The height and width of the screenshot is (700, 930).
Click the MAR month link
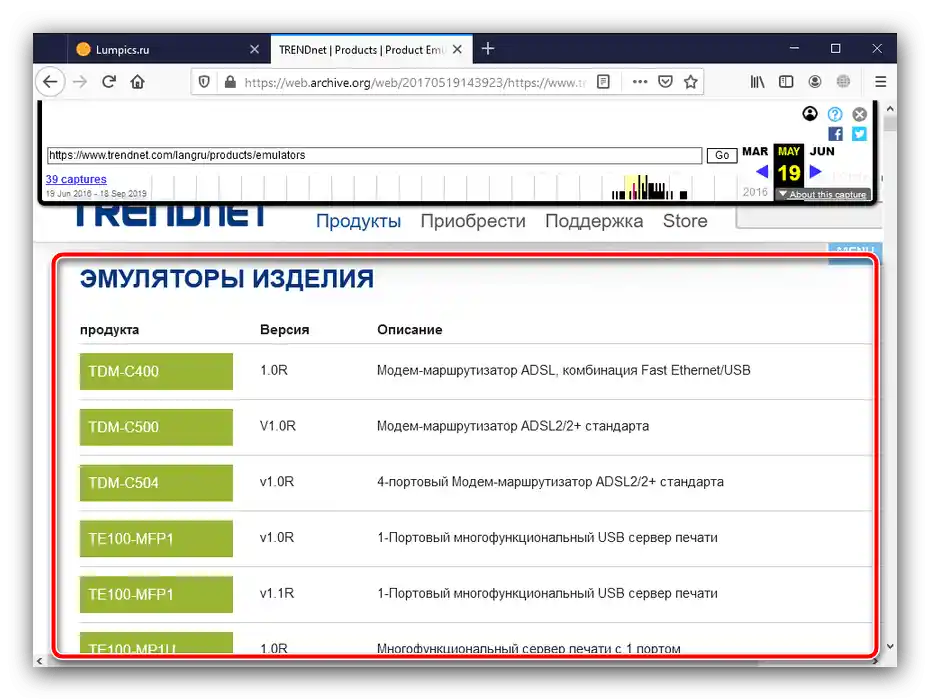click(754, 152)
